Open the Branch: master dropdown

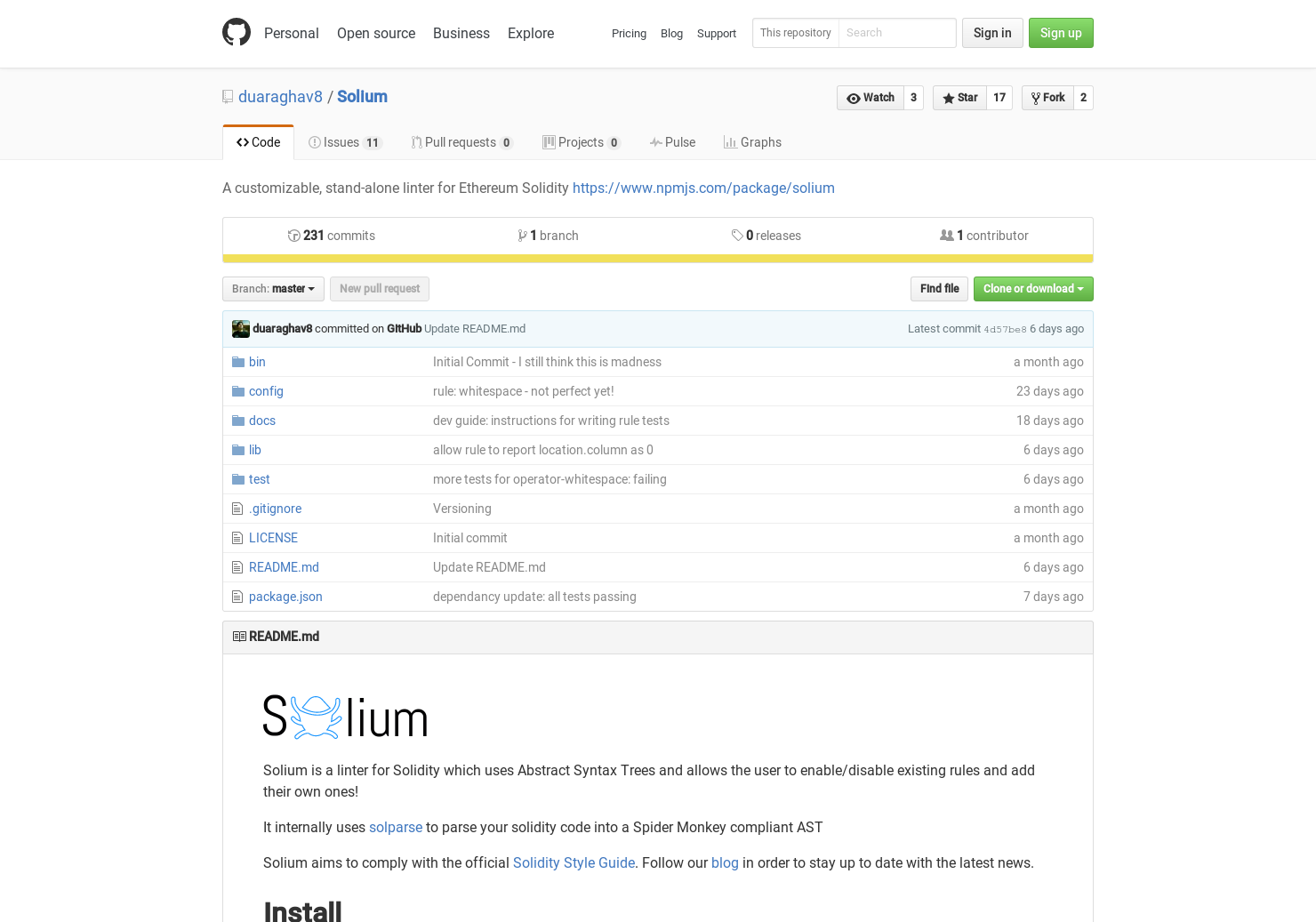tap(273, 288)
